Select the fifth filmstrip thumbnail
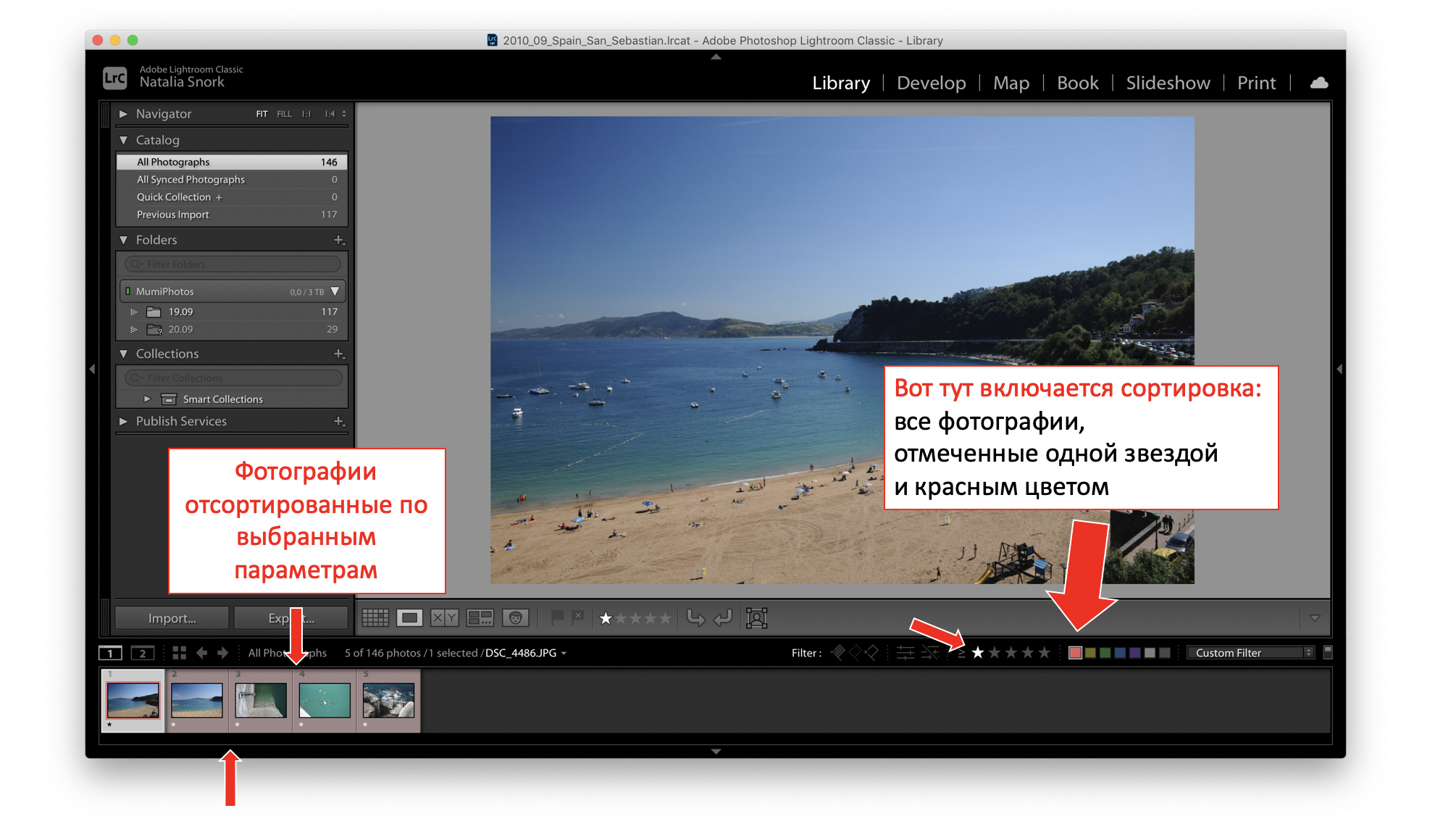This screenshot has height=816, width=1456. (388, 701)
